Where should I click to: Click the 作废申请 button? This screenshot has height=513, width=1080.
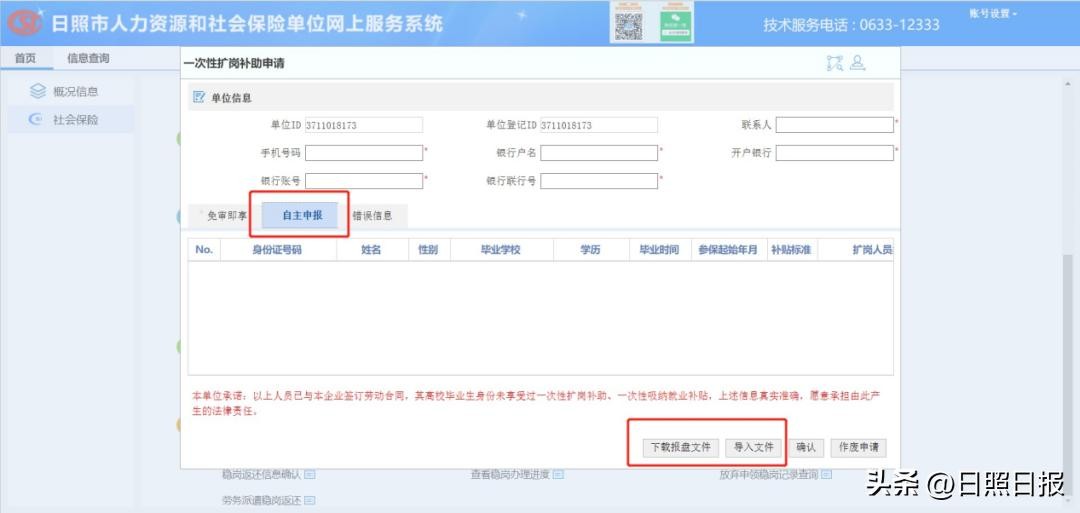[x=857, y=448]
